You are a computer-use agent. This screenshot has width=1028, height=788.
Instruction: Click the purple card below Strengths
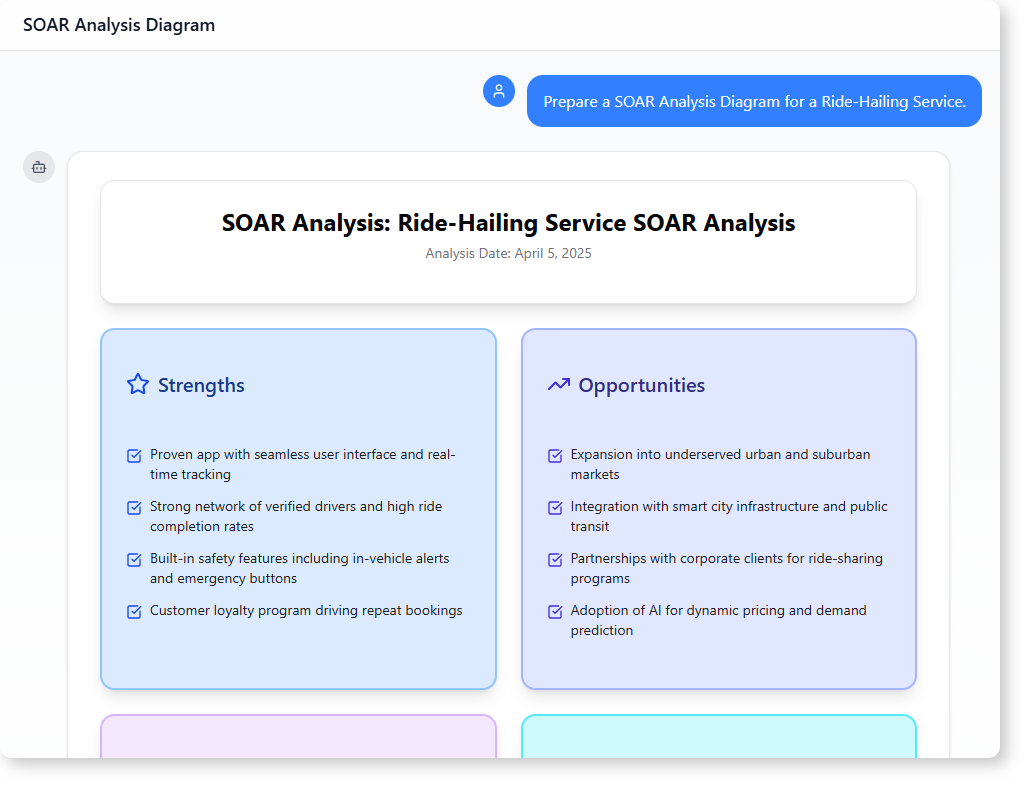coord(298,736)
